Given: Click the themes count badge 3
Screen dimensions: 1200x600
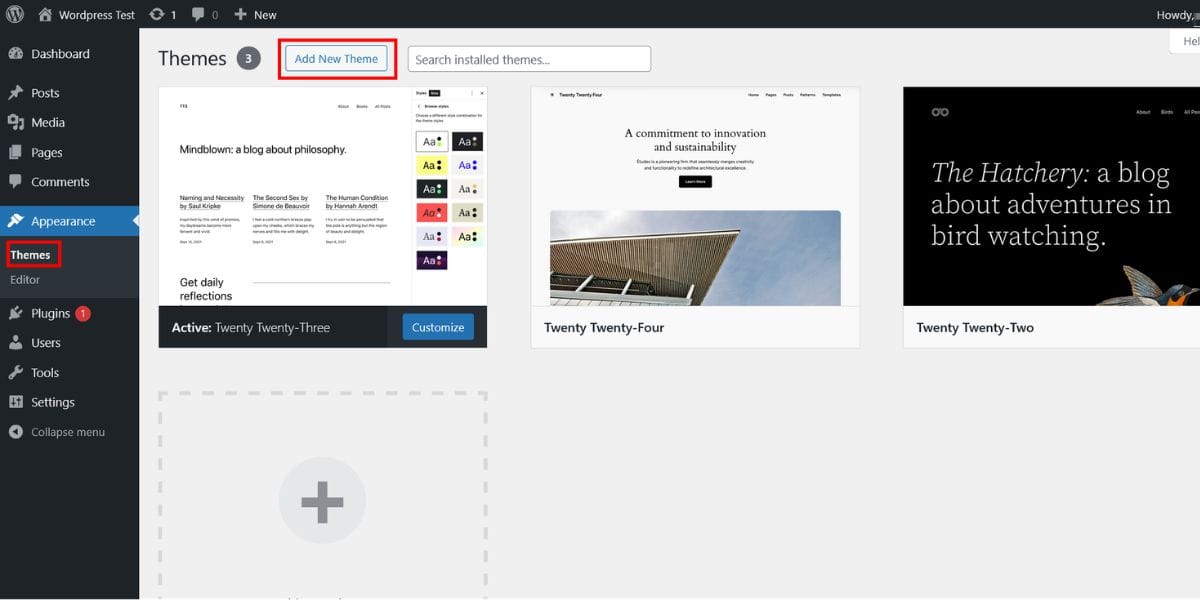Looking at the screenshot, I should click(x=249, y=59).
